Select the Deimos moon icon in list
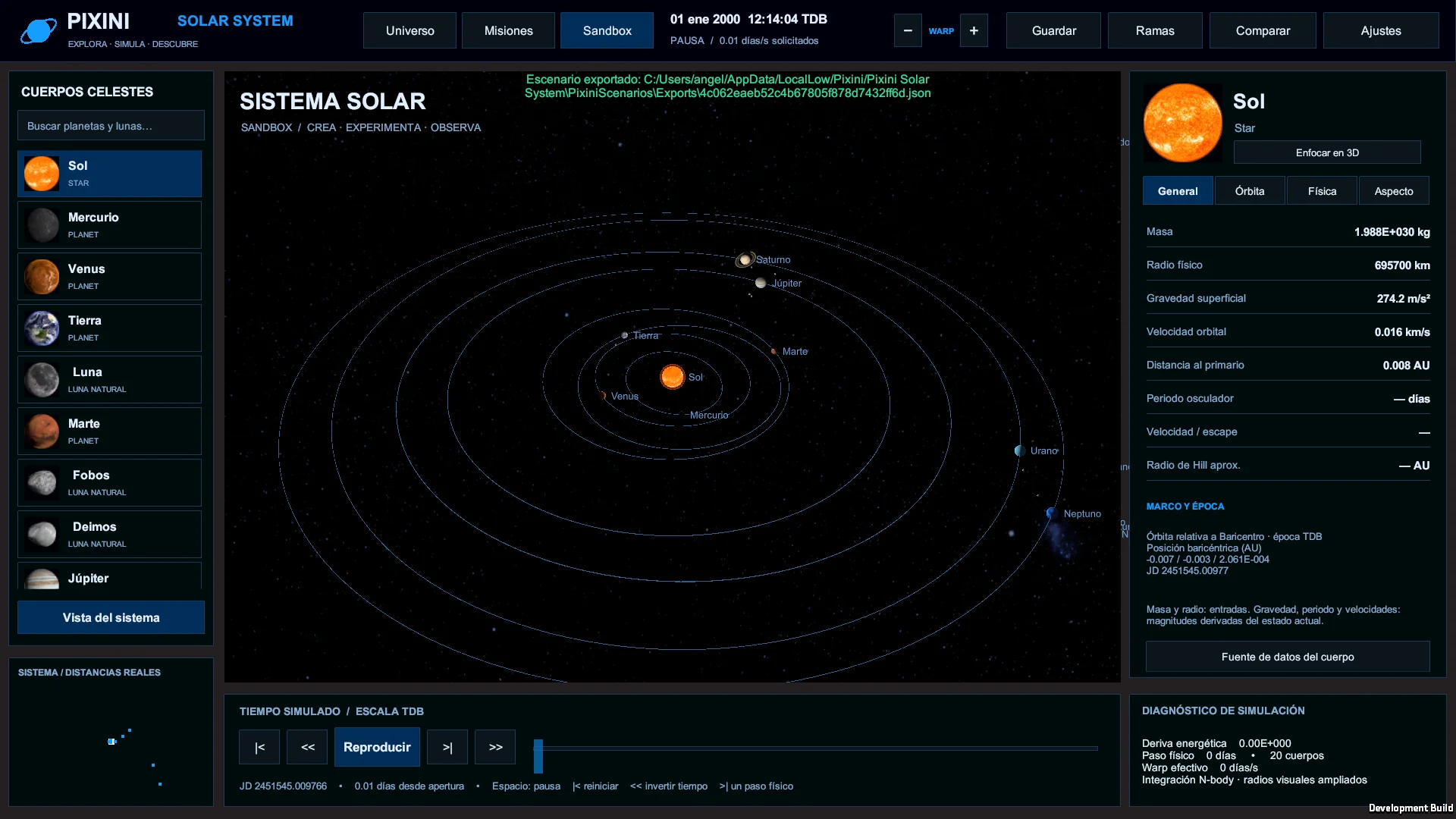The width and height of the screenshot is (1456, 819). pyautogui.click(x=42, y=535)
